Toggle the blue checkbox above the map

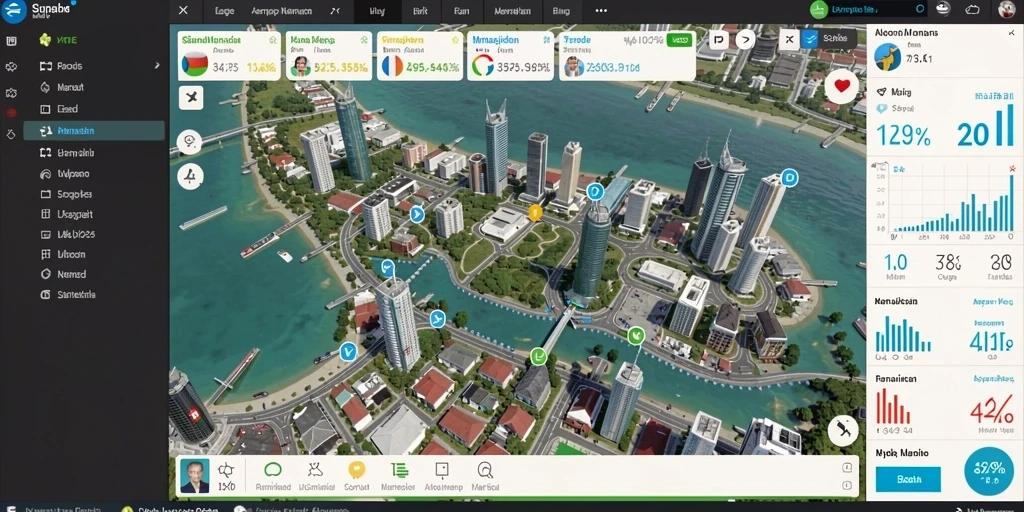click(810, 39)
